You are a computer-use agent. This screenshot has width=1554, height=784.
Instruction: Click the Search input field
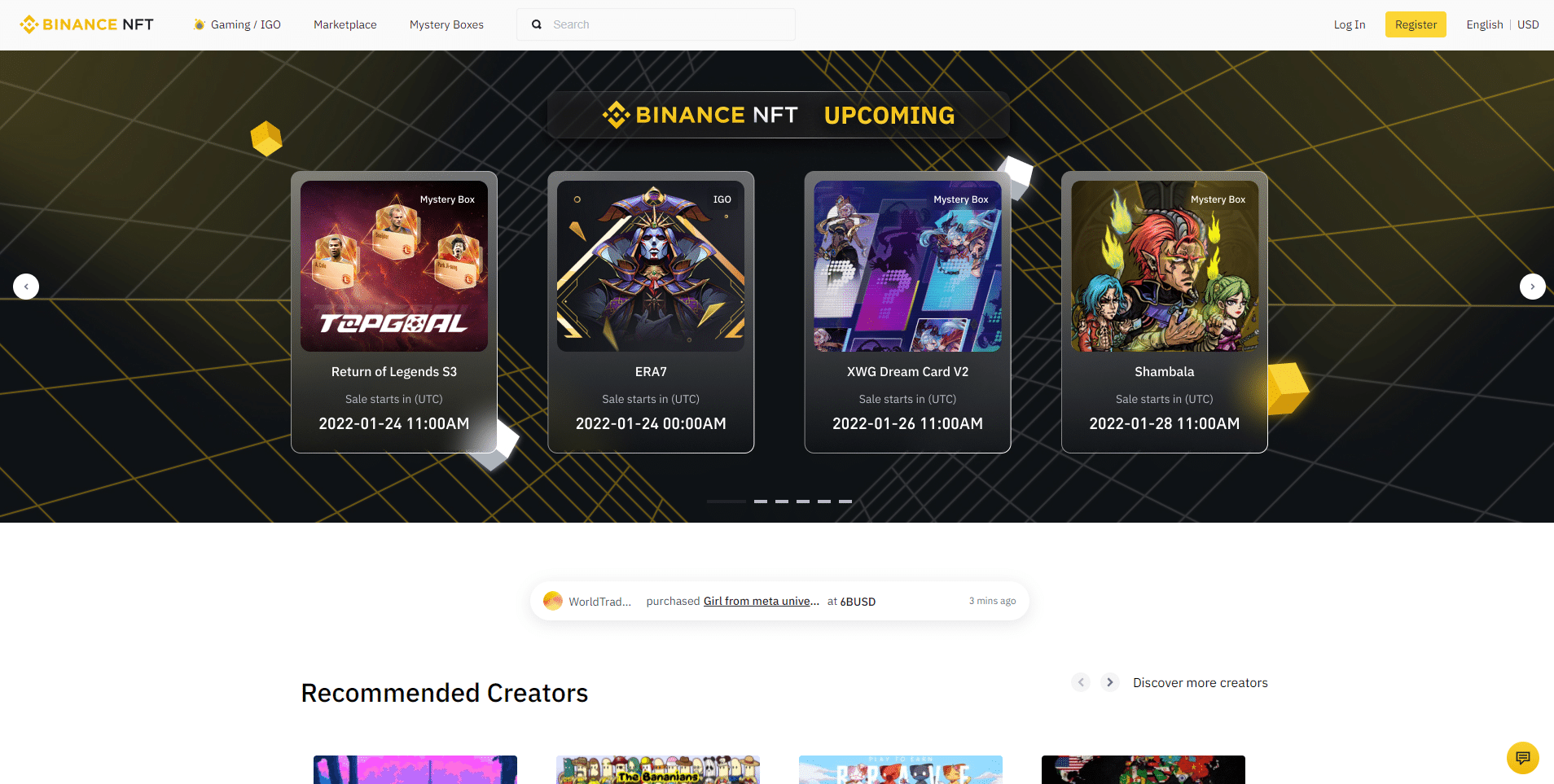(x=656, y=24)
